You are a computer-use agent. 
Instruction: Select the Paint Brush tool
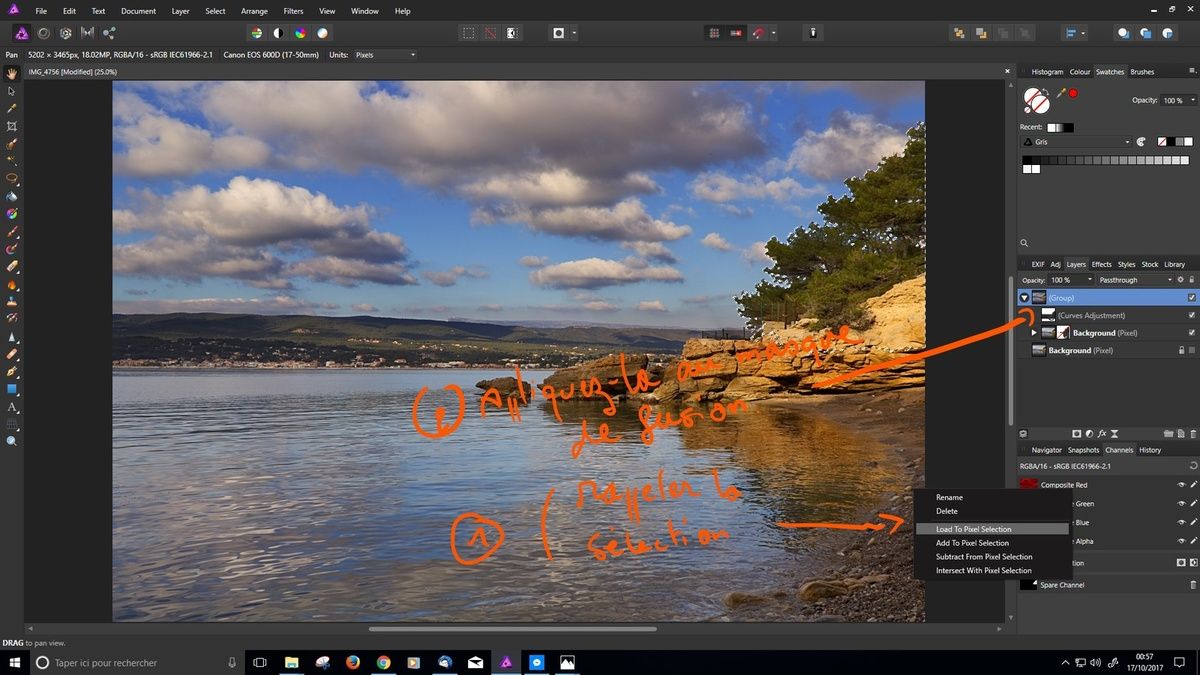click(x=12, y=231)
